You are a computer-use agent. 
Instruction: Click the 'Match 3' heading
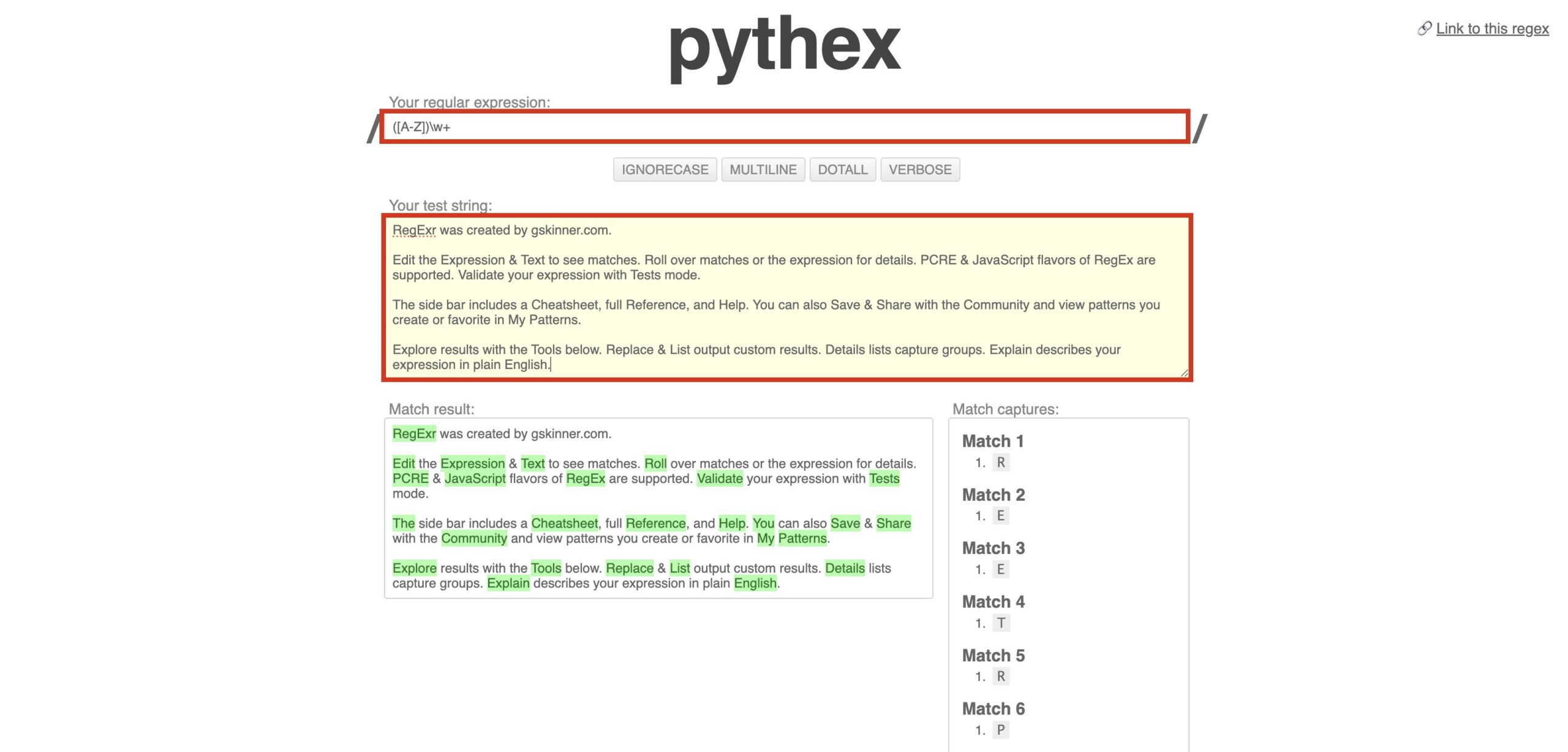click(x=993, y=548)
